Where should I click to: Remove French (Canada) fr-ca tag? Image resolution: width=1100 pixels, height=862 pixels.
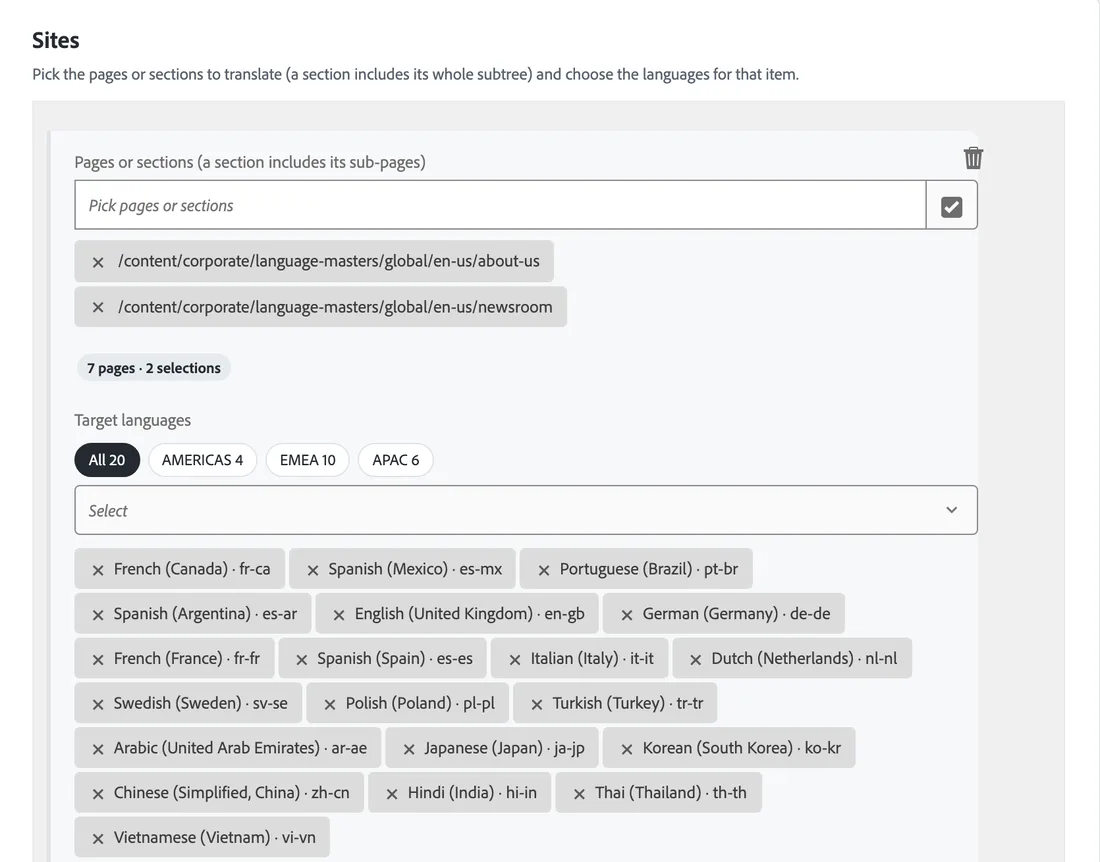(98, 570)
